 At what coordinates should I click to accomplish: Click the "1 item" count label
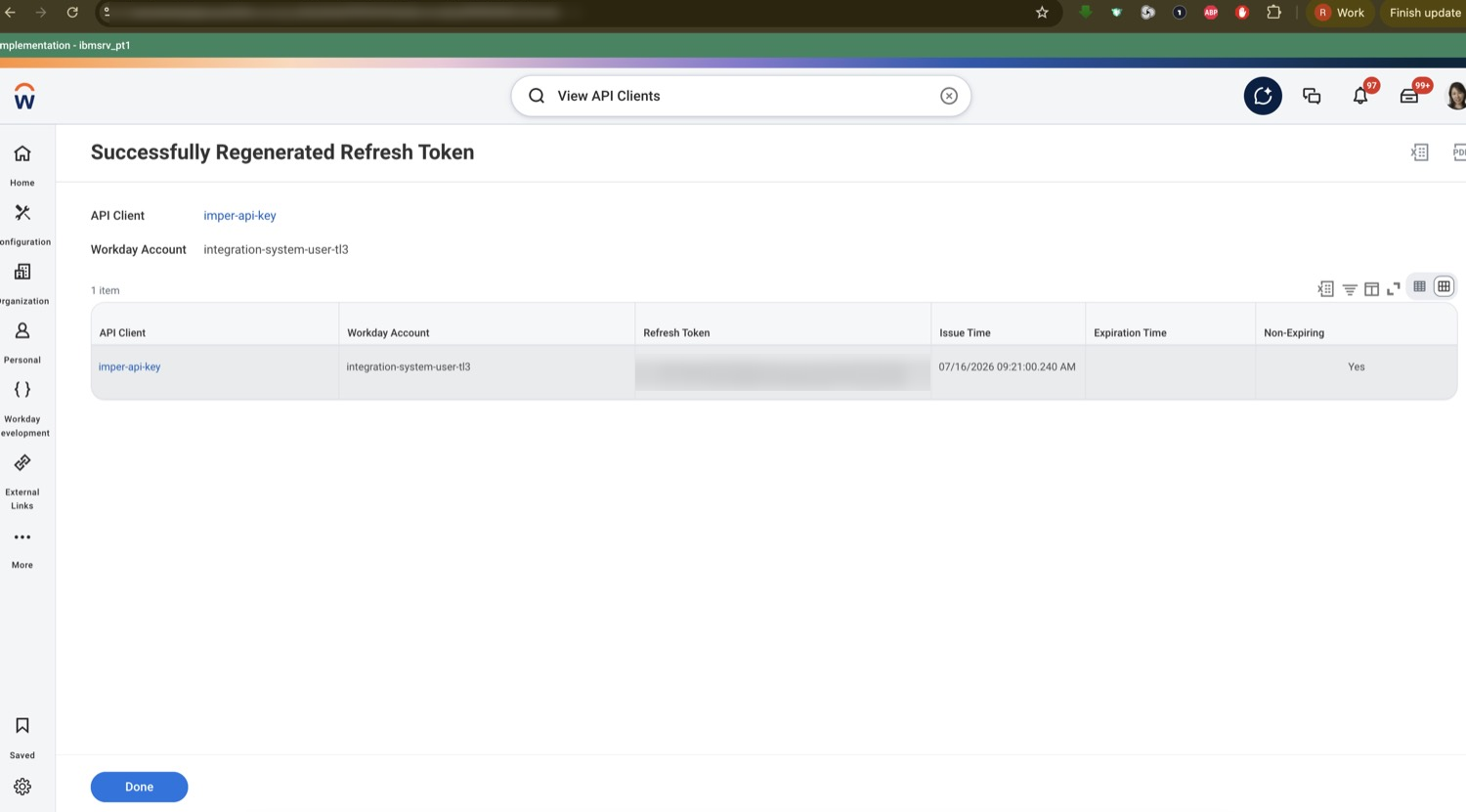tap(106, 291)
